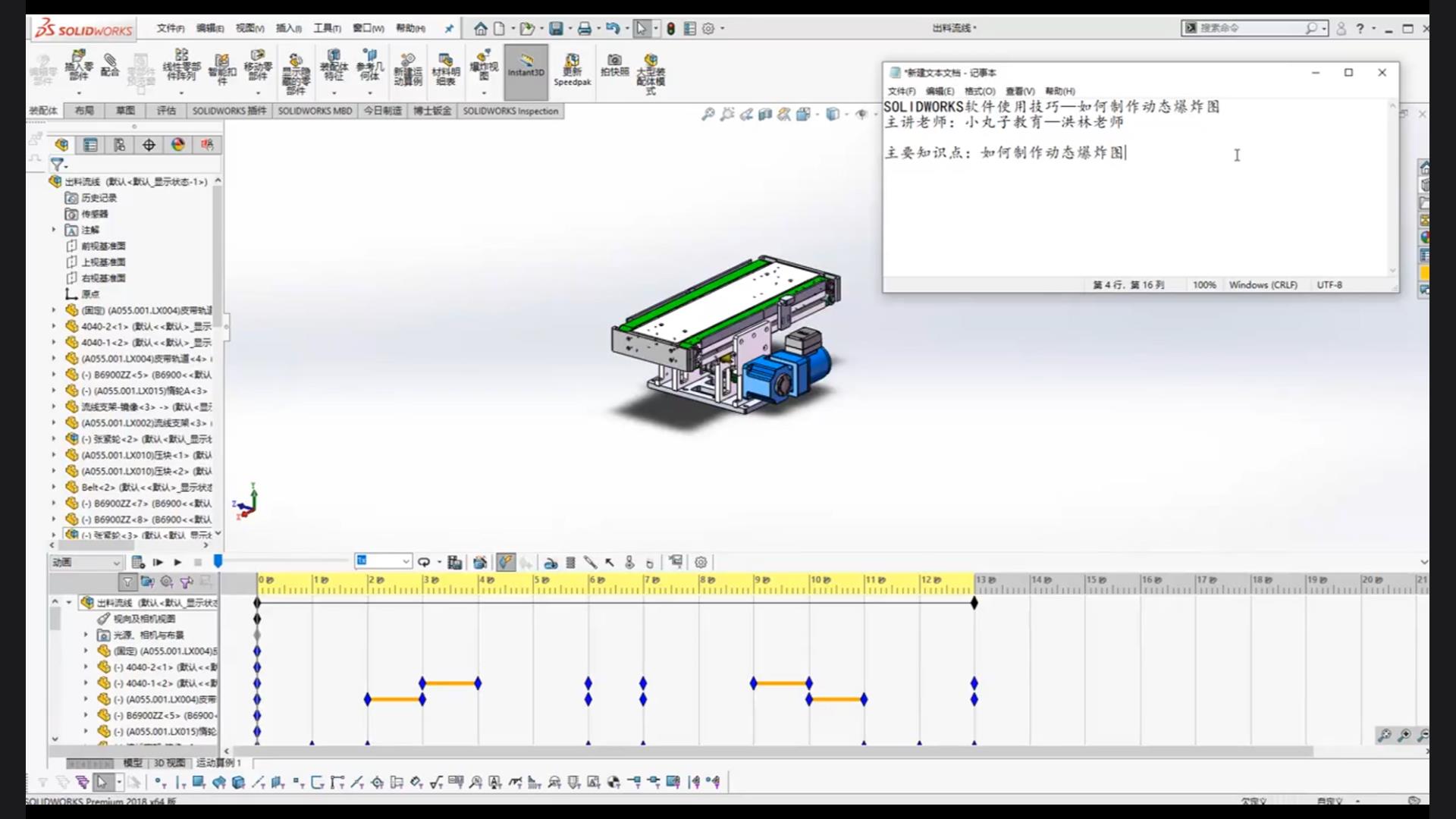Click the end keyframe at 13 seconds

(974, 603)
